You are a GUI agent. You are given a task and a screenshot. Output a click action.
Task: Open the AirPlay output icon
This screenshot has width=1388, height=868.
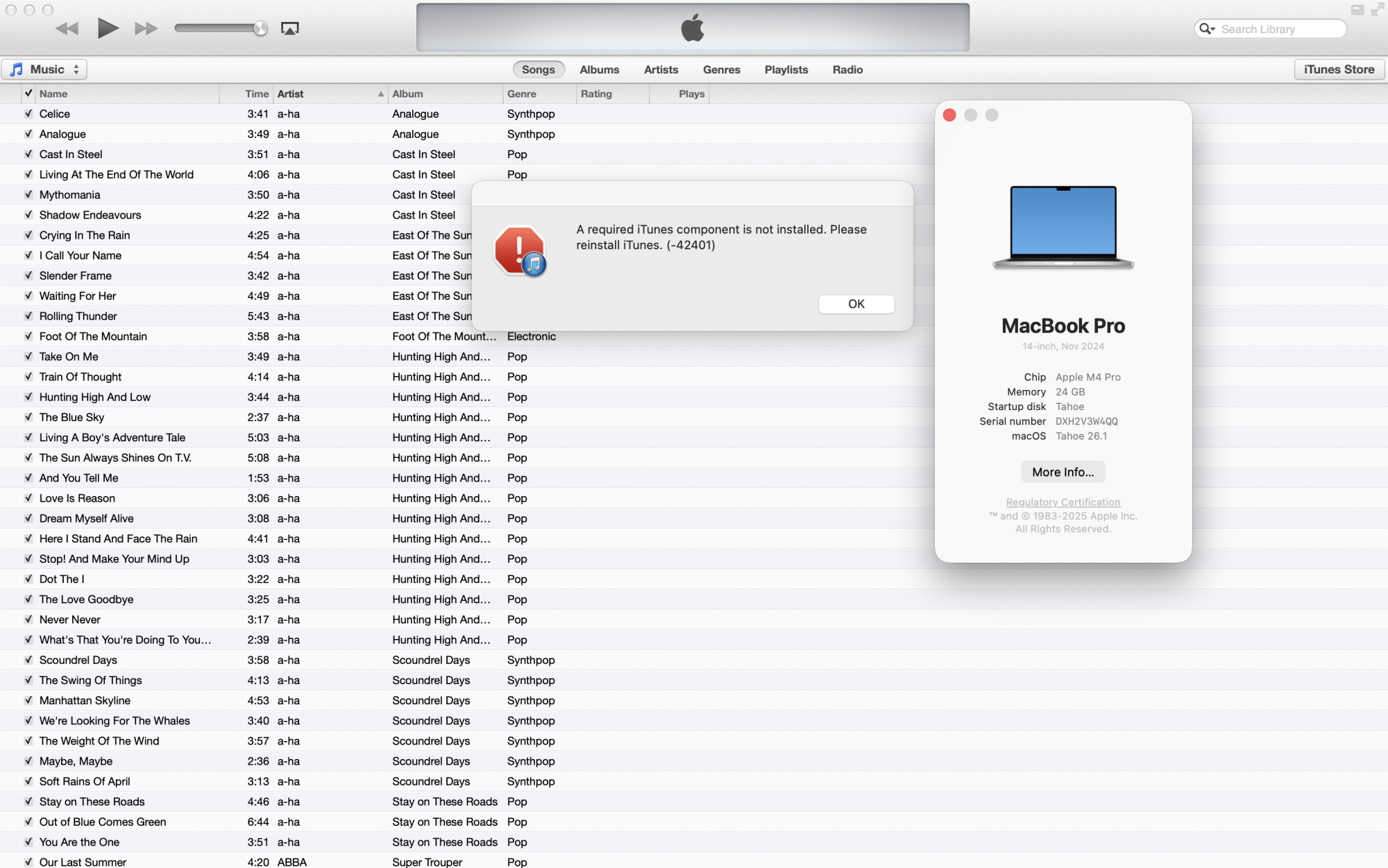point(289,28)
